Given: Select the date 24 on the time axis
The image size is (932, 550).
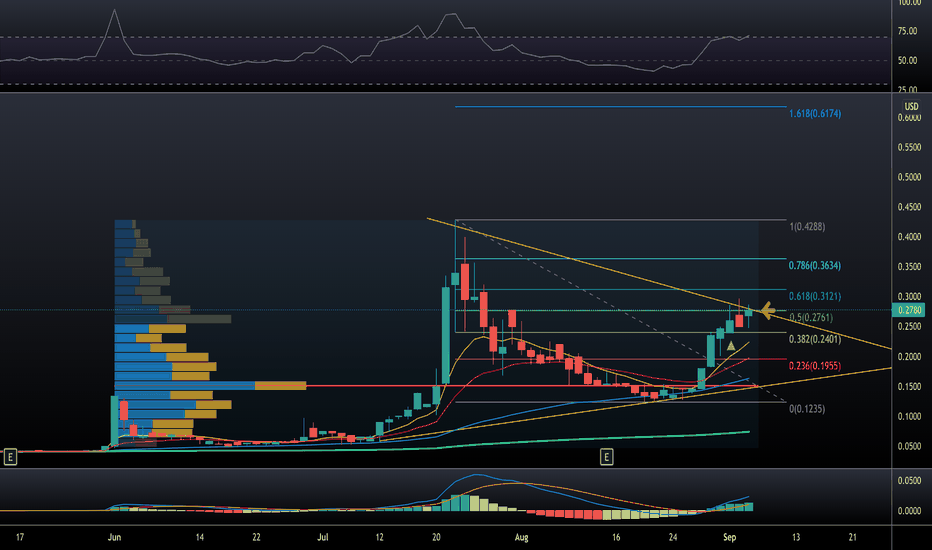Looking at the screenshot, I should (673, 538).
